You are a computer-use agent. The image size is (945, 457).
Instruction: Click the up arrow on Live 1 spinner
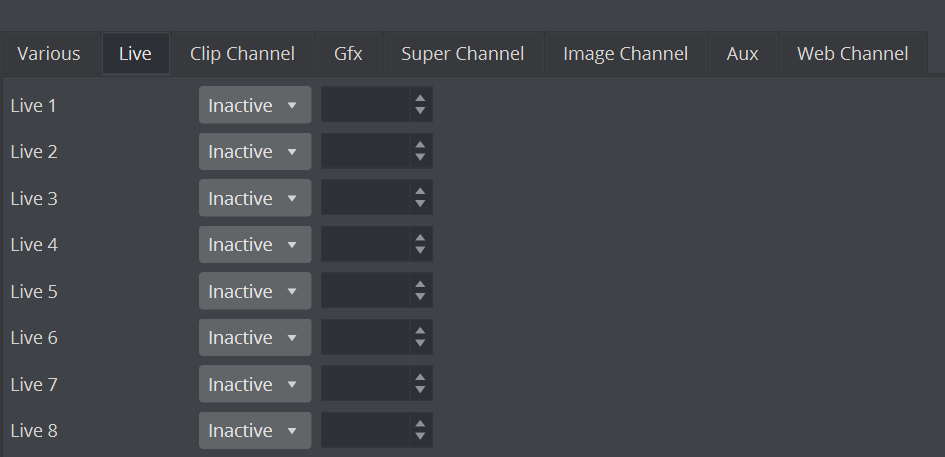(420, 98)
